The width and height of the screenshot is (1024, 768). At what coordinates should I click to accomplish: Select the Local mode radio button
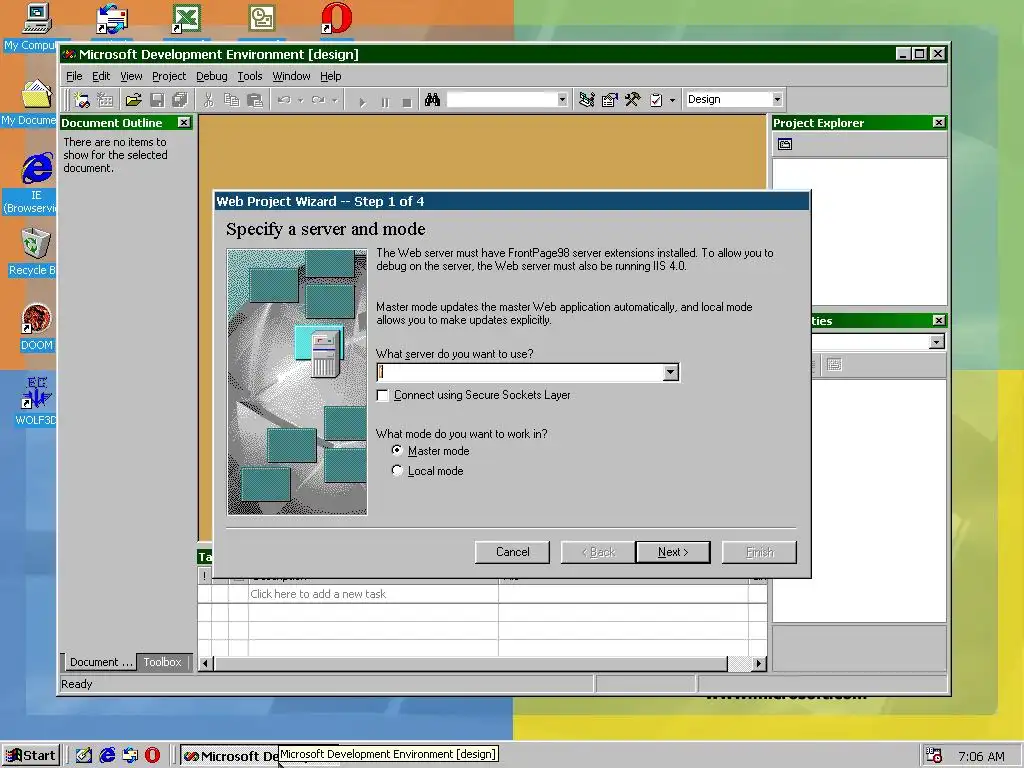click(x=397, y=470)
